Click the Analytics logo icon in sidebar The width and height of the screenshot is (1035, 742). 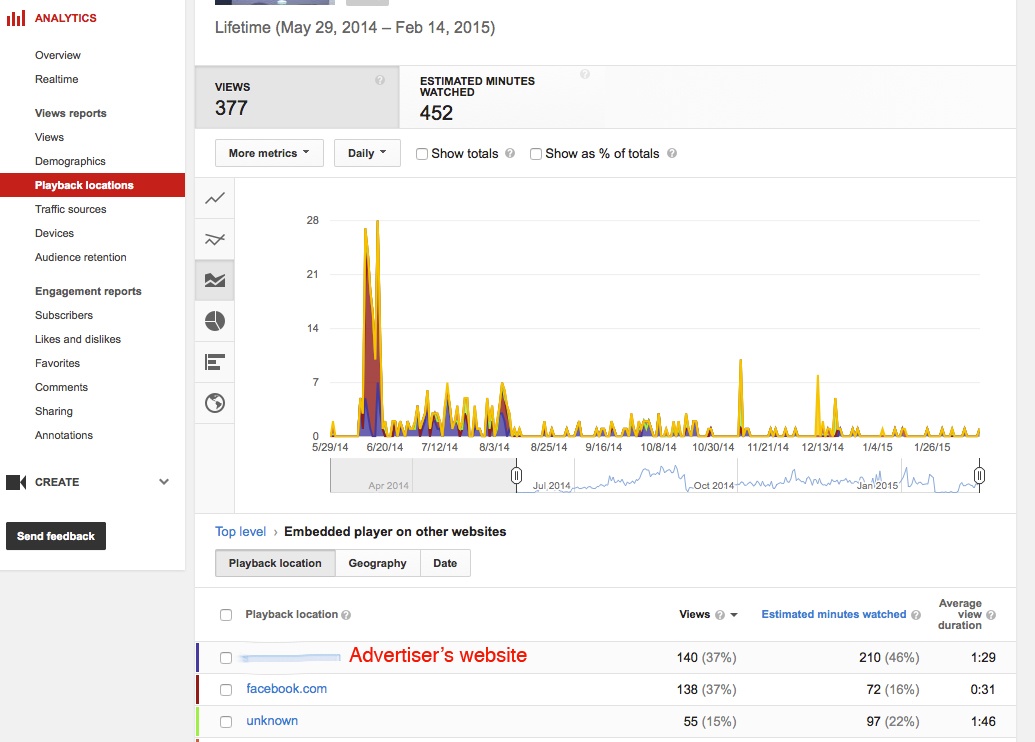16,17
